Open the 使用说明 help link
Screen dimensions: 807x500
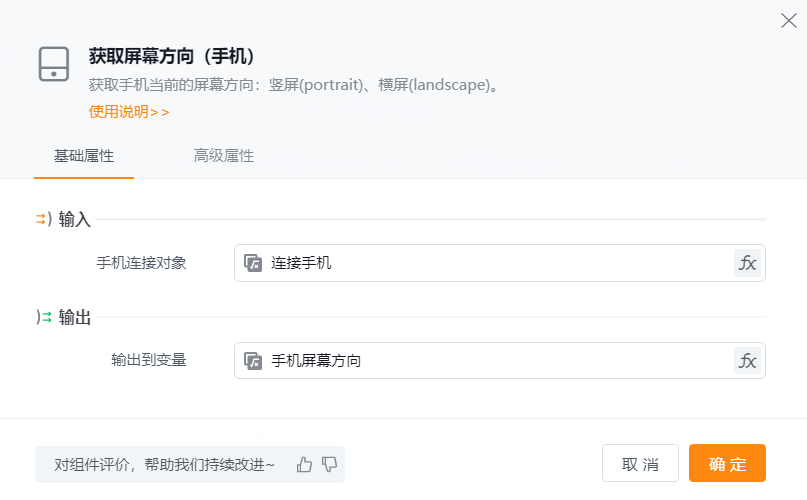click(x=129, y=112)
